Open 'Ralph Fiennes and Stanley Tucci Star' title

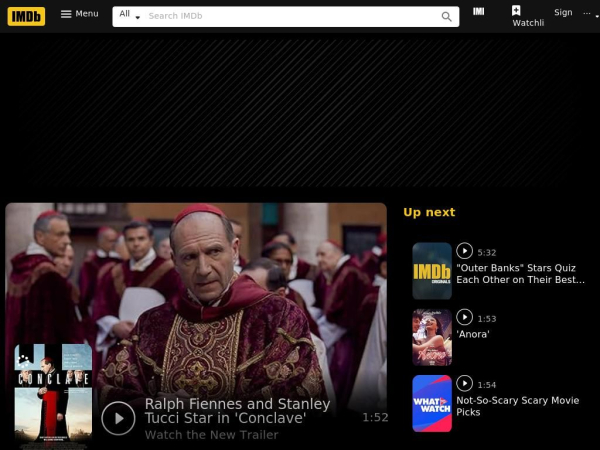pos(237,411)
